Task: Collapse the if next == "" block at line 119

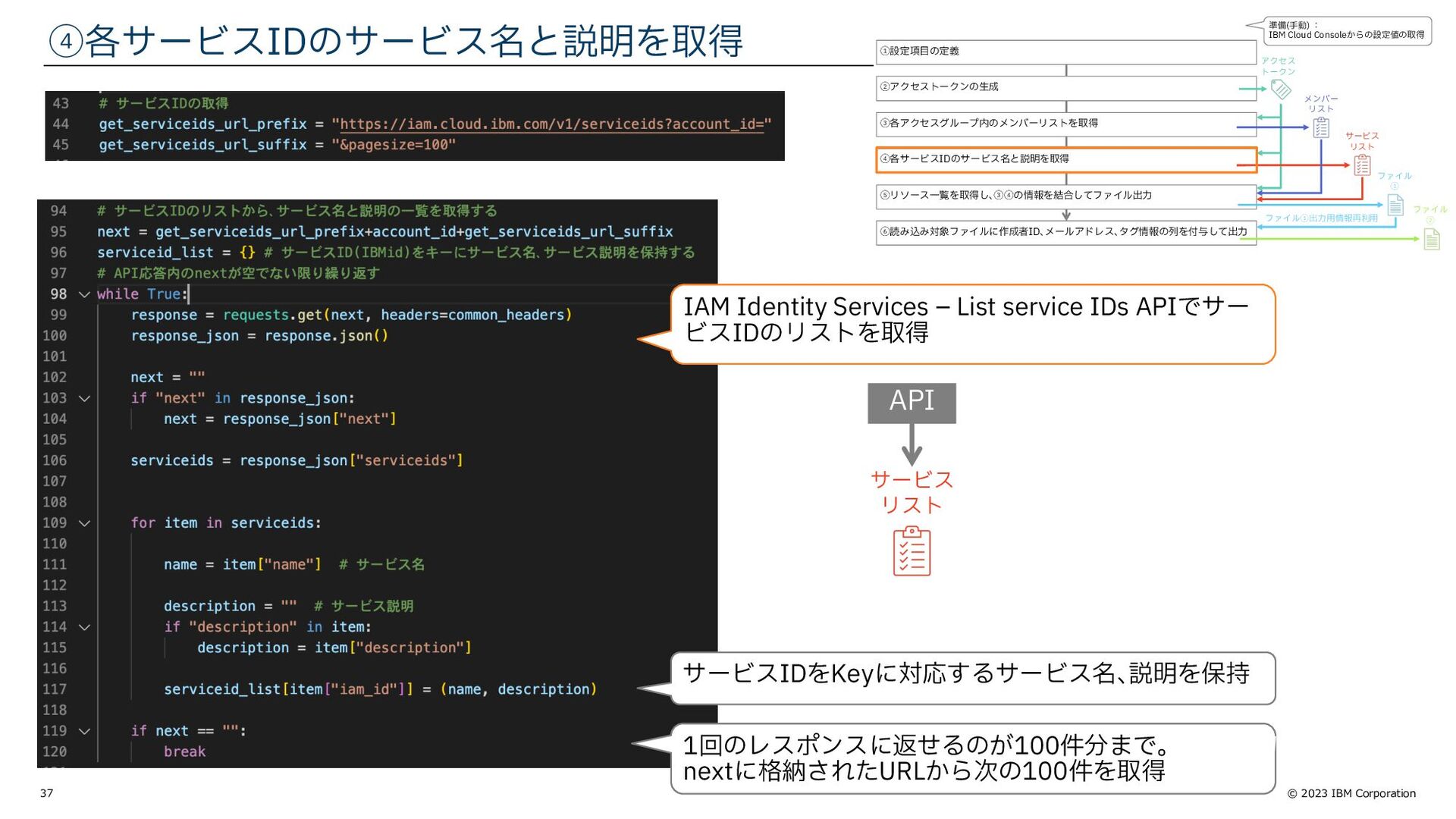Action: [84, 731]
